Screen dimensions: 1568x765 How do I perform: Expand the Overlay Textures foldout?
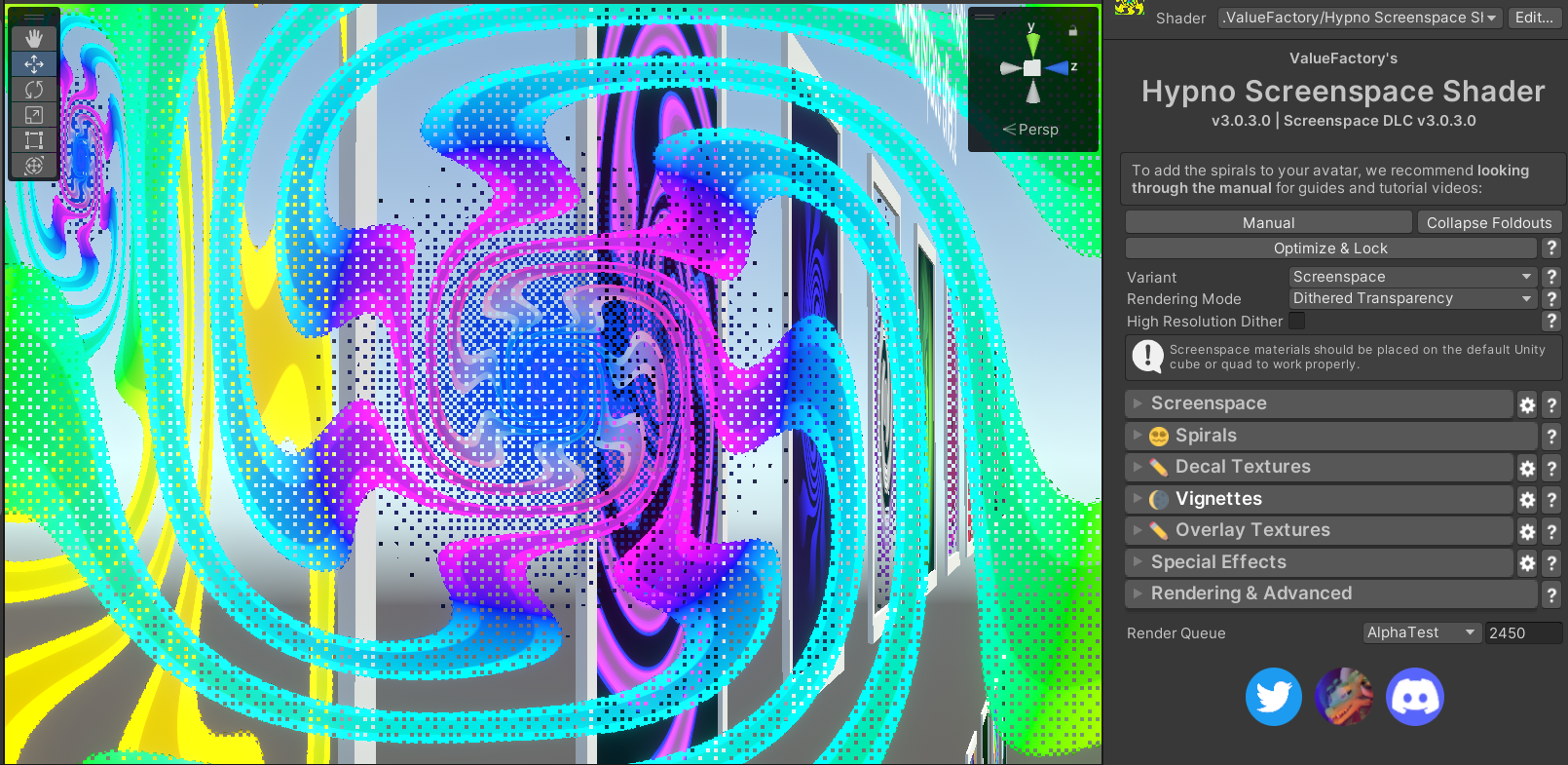(1319, 530)
